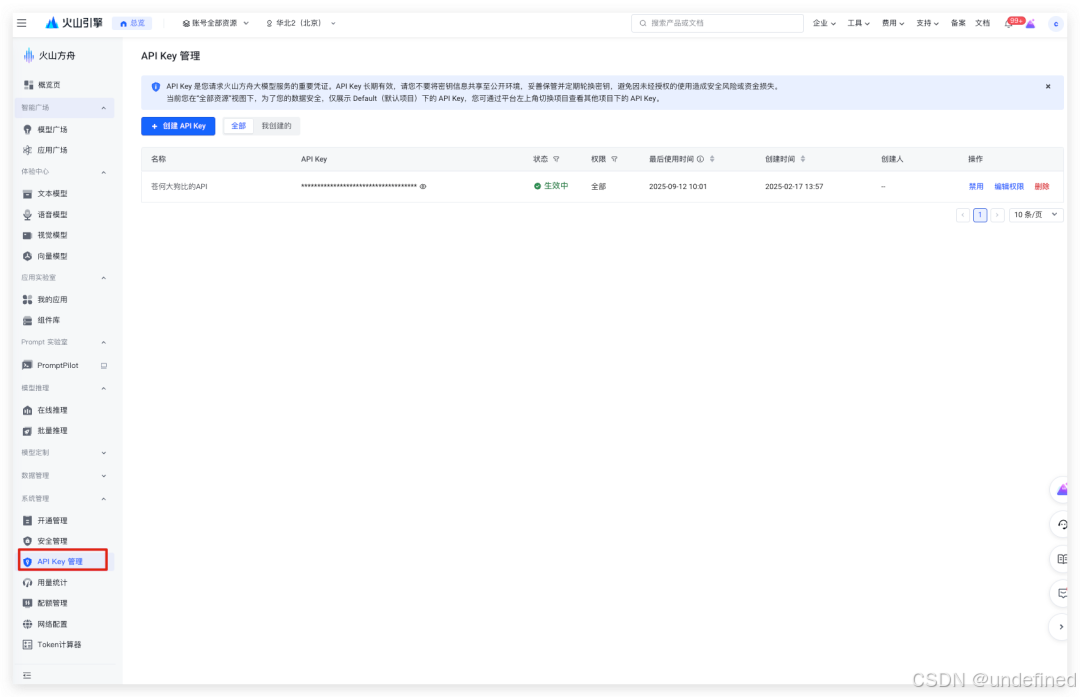Expand the 模型定制 sidebar section
The image size is (1080, 697).
click(x=104, y=453)
